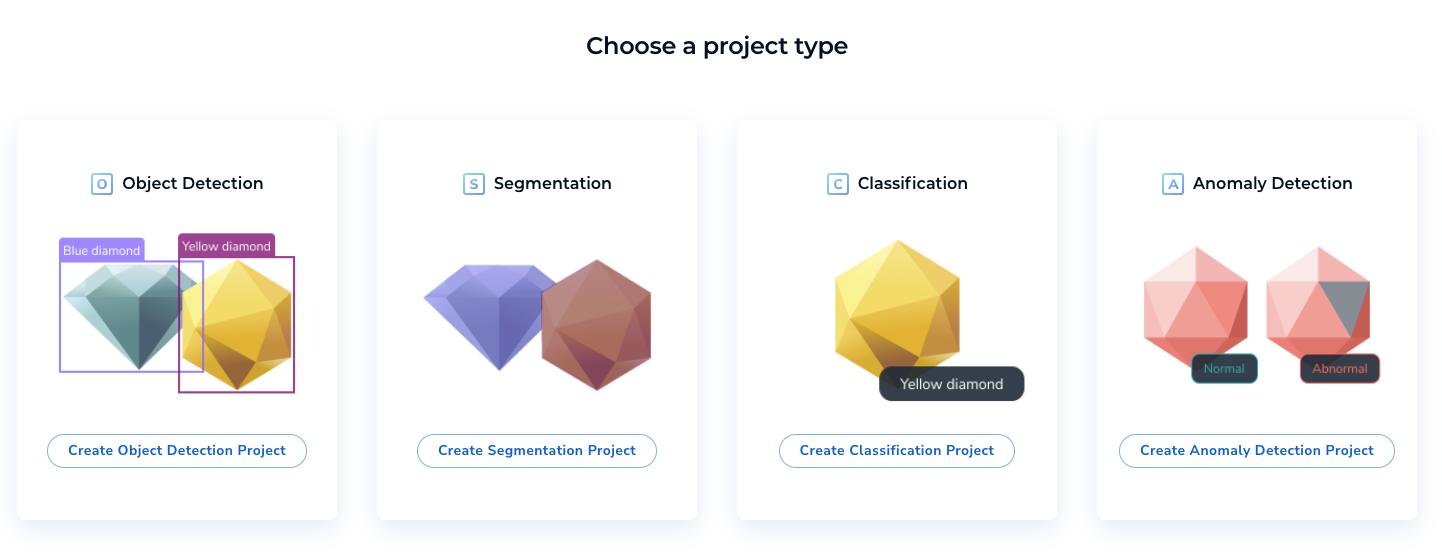Click the dark Yellow diamond classification tag
This screenshot has height=557, width=1442.
pyautogui.click(x=951, y=384)
